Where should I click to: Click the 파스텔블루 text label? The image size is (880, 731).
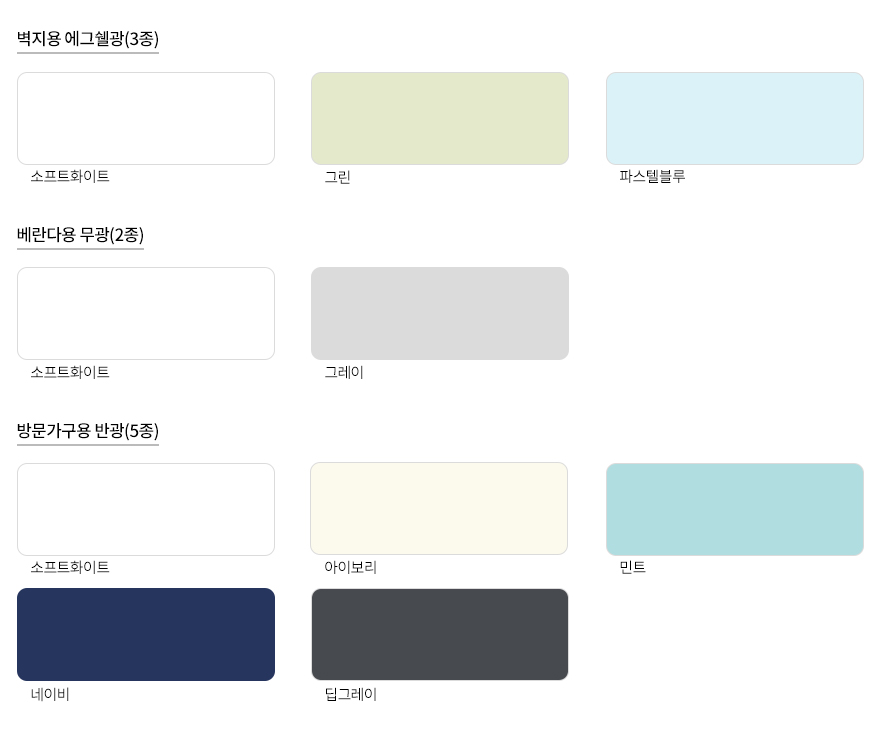click(x=652, y=176)
